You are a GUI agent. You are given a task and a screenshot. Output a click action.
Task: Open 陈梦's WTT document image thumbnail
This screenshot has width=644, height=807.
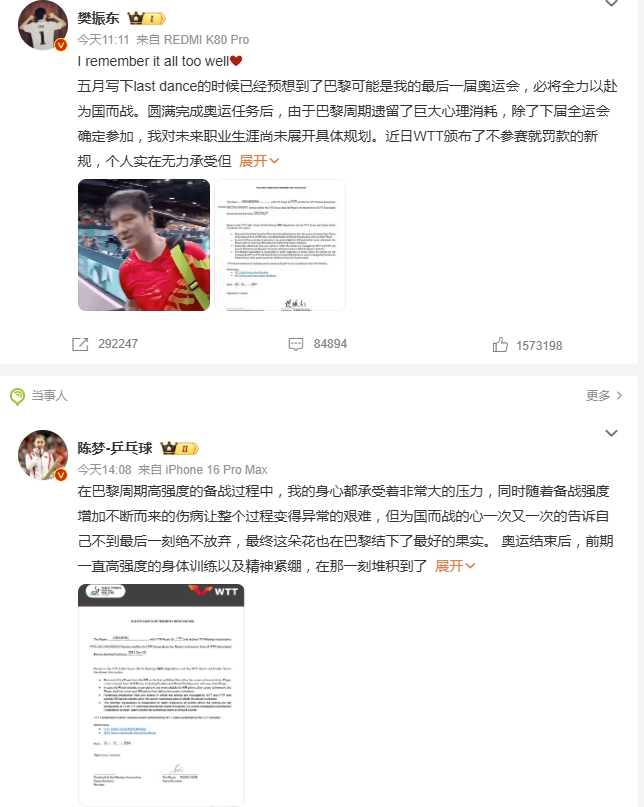coord(161,695)
